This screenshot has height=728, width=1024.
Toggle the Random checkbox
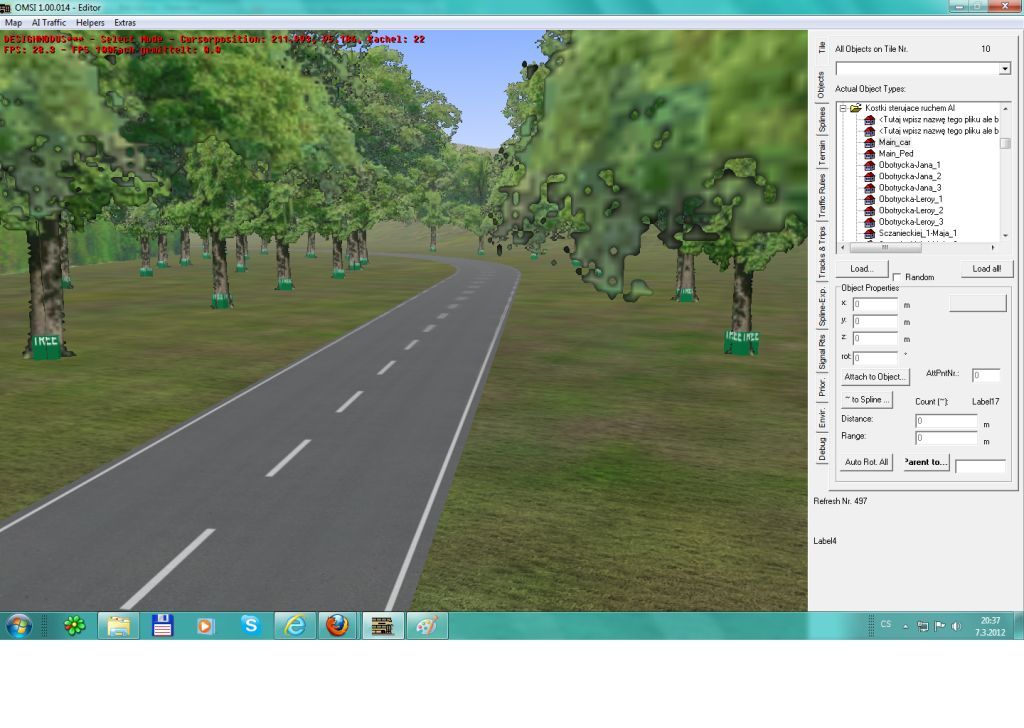point(897,277)
